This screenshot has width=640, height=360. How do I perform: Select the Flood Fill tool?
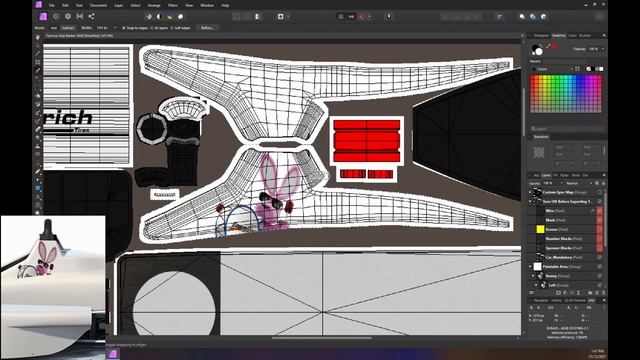click(38, 96)
